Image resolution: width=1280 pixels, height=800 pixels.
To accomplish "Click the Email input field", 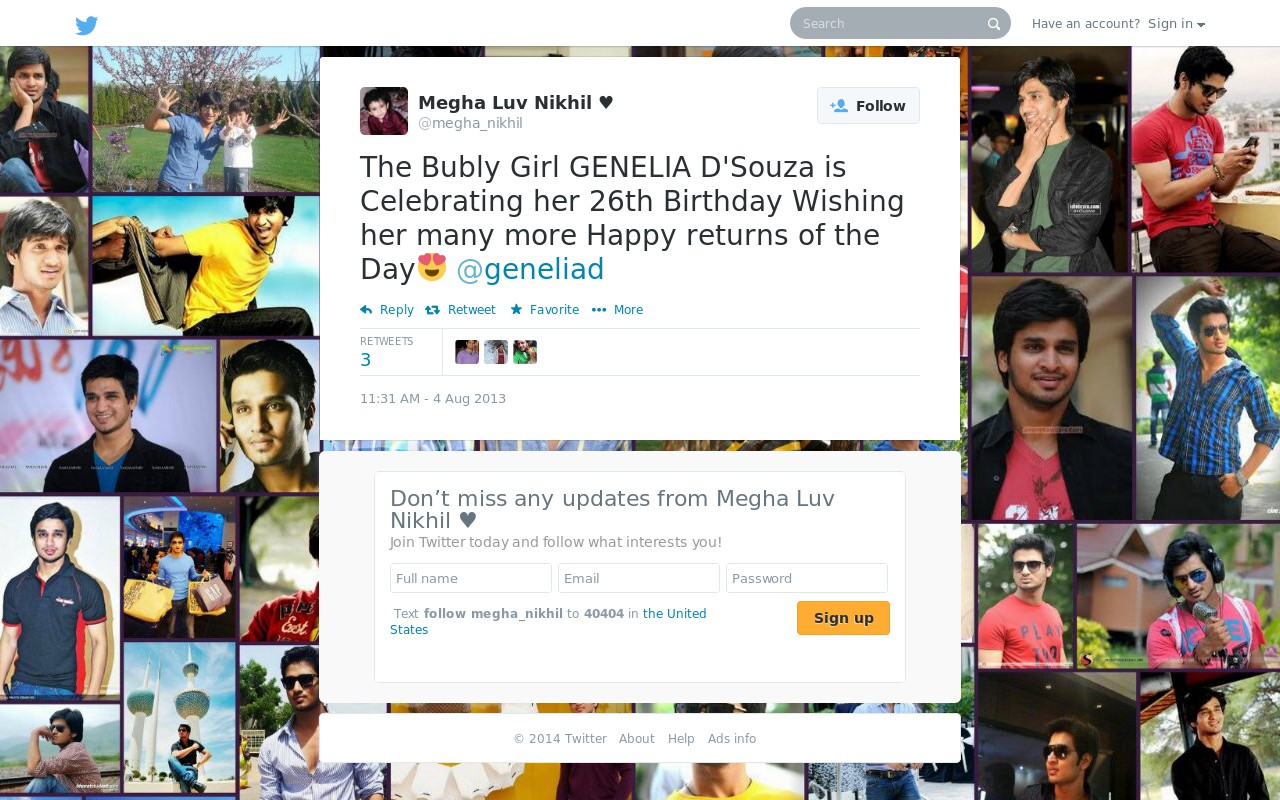I will (x=639, y=578).
